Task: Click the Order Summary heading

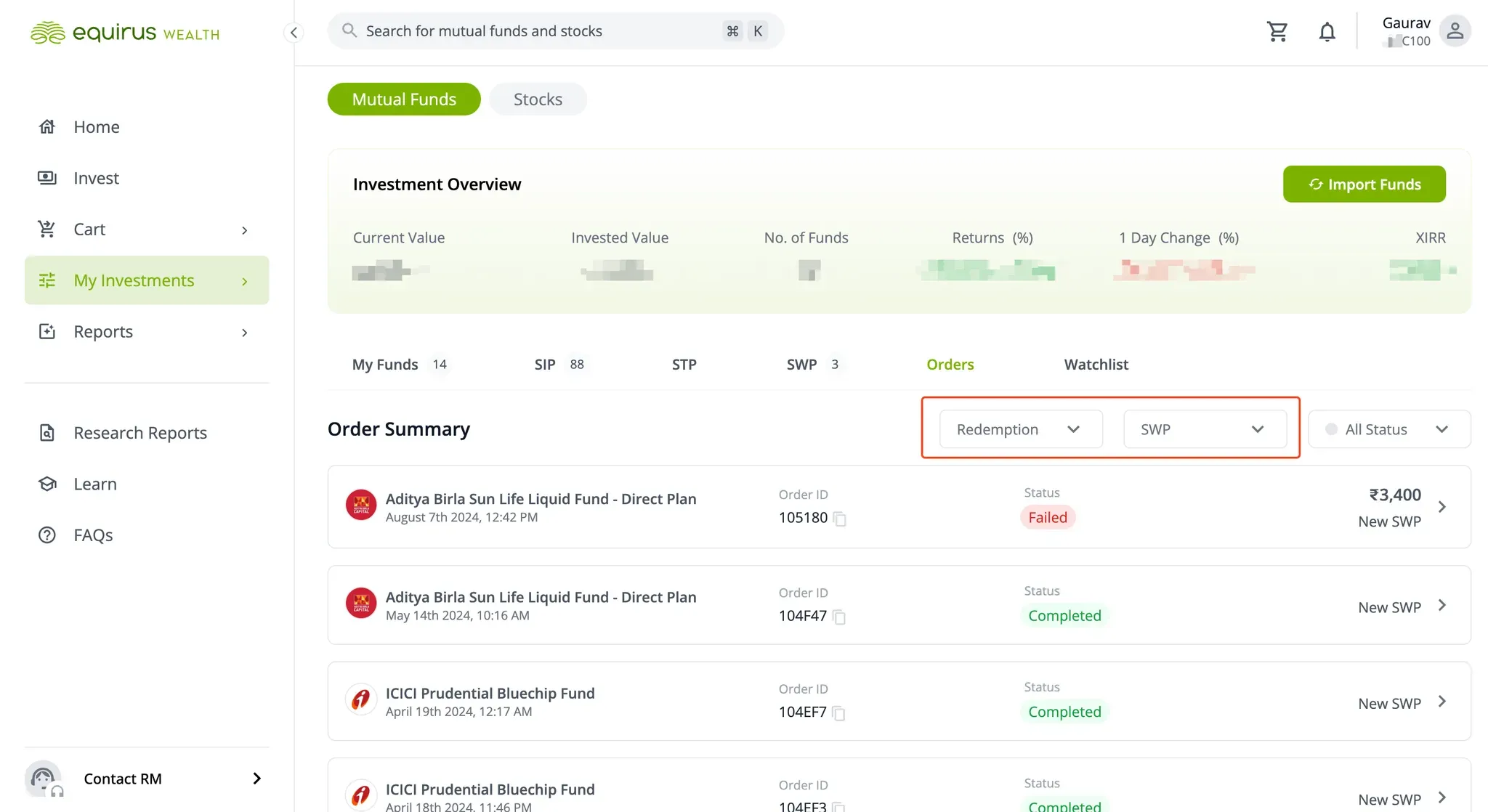Action: (399, 429)
